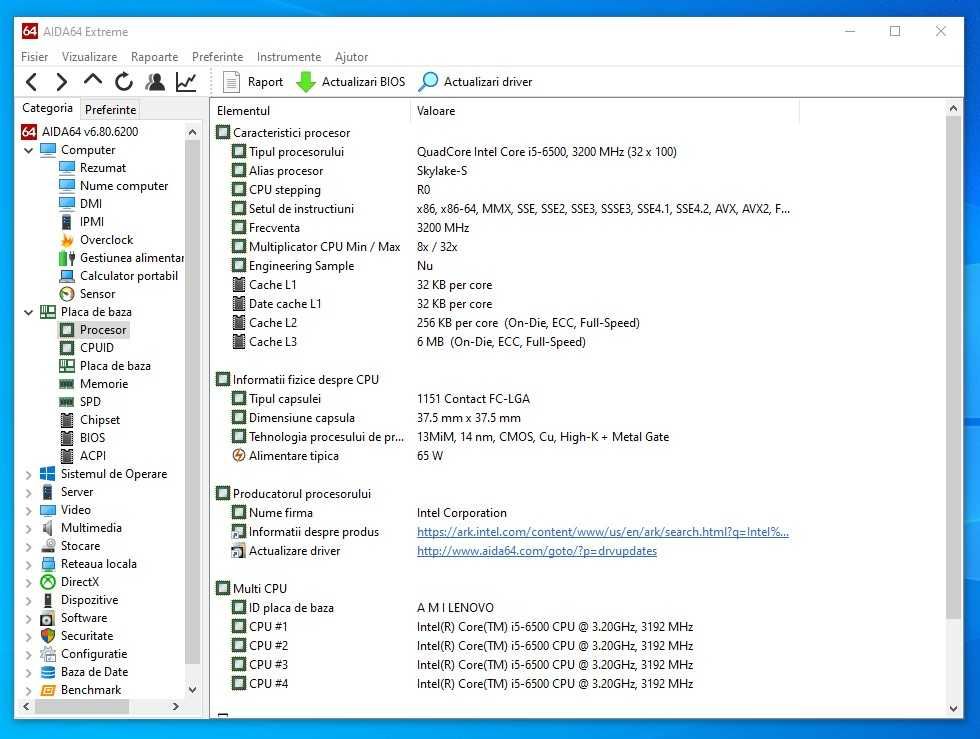Viewport: 980px width, 739px height.
Task: Click the Actualizari driver button label
Action: point(488,82)
